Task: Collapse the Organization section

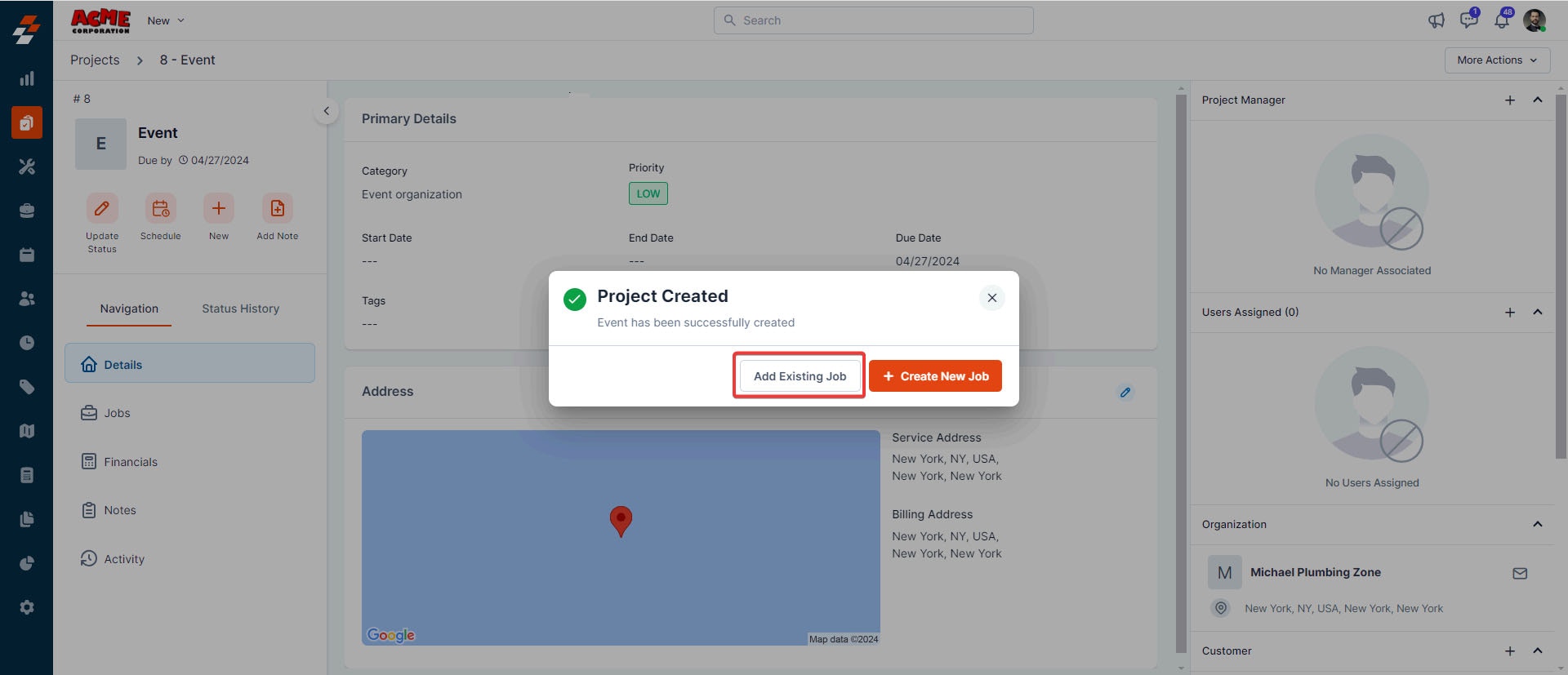Action: click(x=1538, y=524)
